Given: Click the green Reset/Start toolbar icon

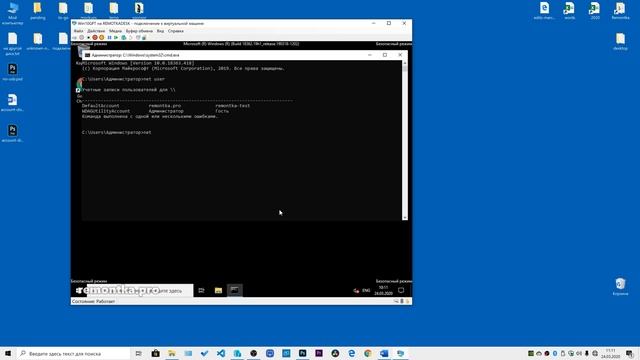Looking at the screenshot, I should pos(116,38).
